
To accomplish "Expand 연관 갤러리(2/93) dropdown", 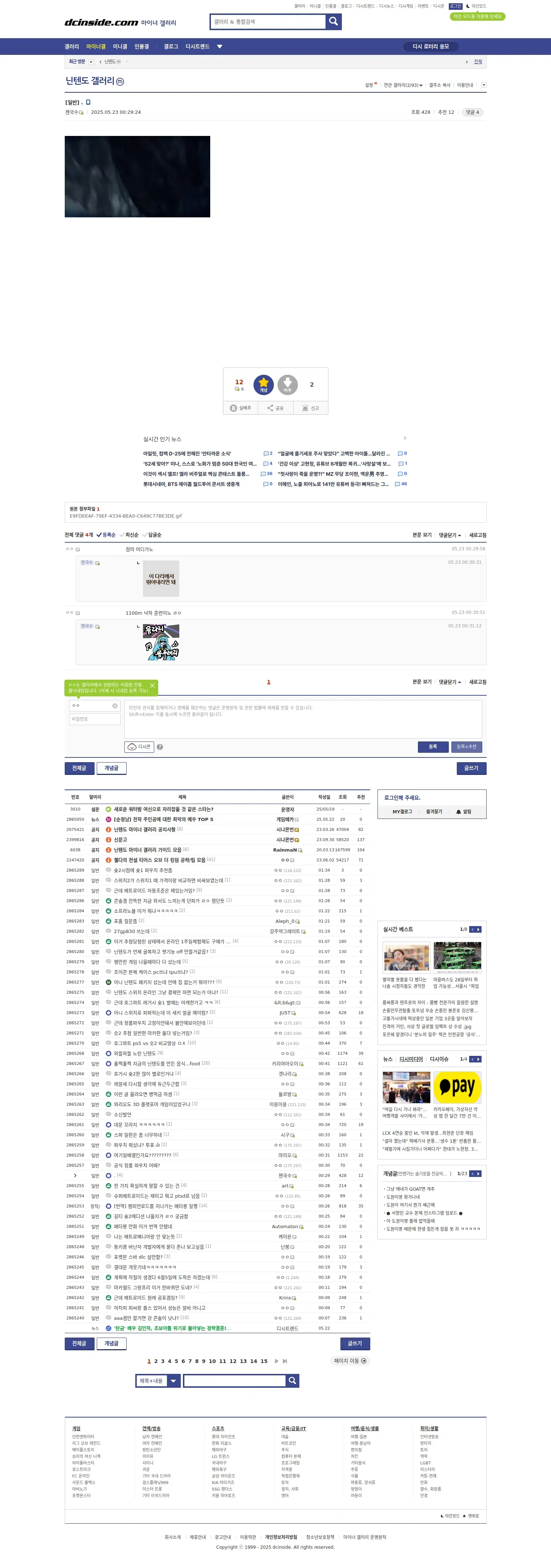I will (403, 85).
